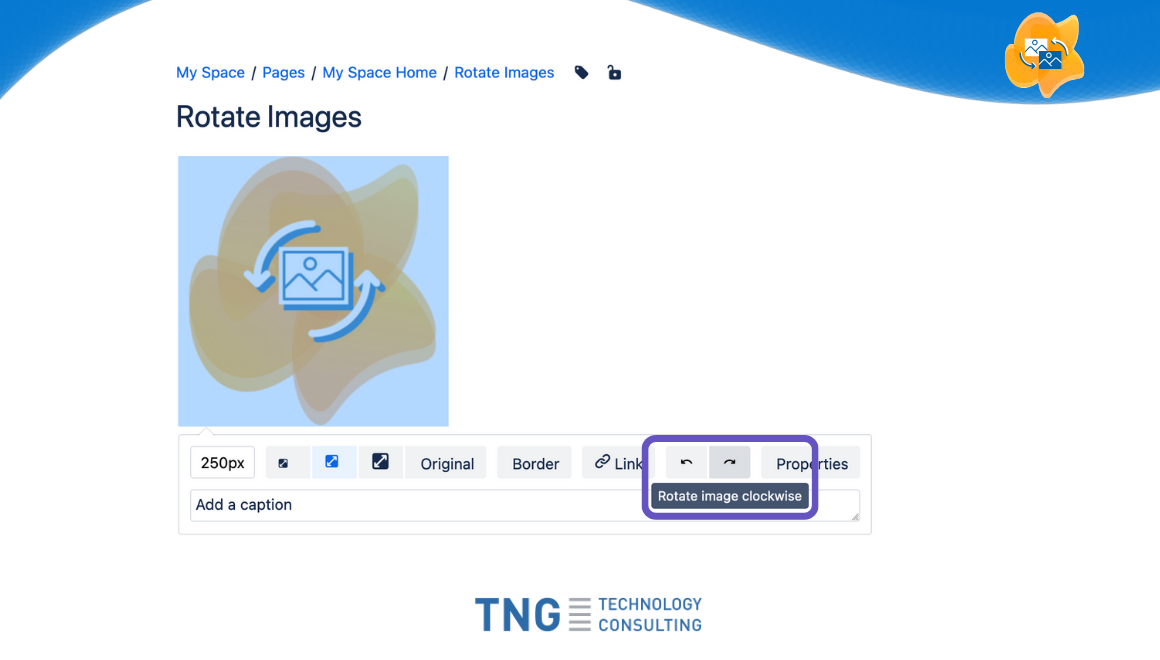Open the Pages breadcrumb link
Viewport: 1160px width, 660px height.
[283, 72]
